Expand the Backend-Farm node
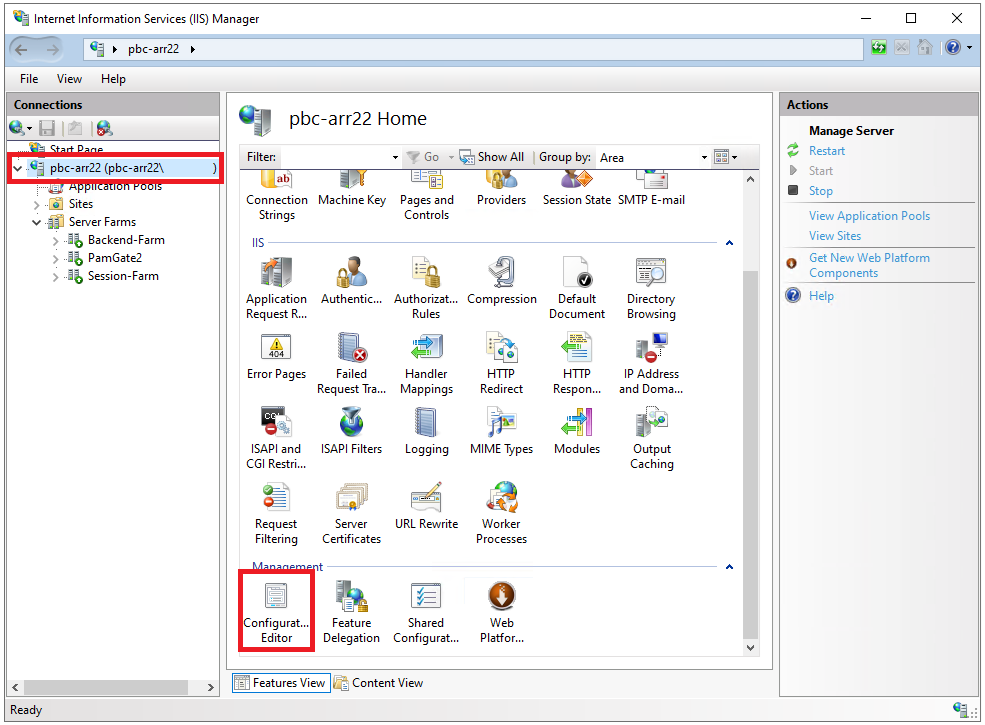The width and height of the screenshot is (985, 725). tap(55, 241)
